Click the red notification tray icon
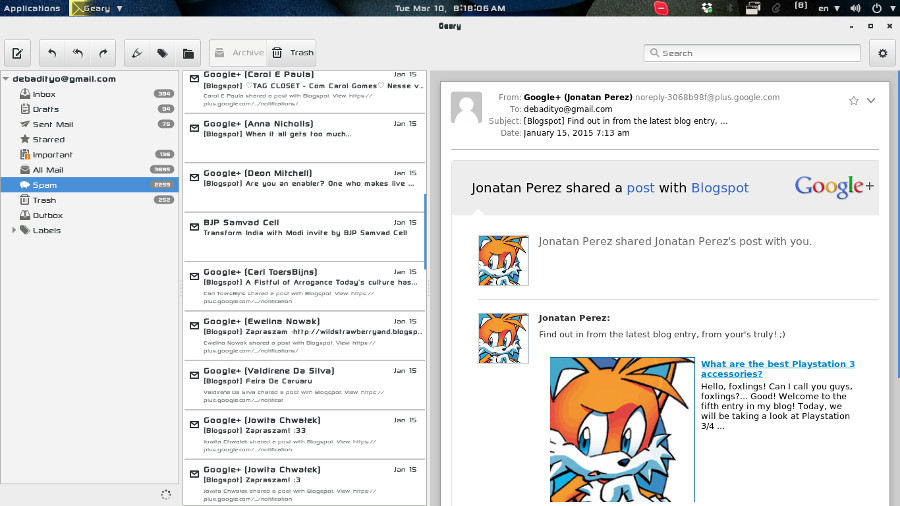The image size is (900, 506). 661,8
